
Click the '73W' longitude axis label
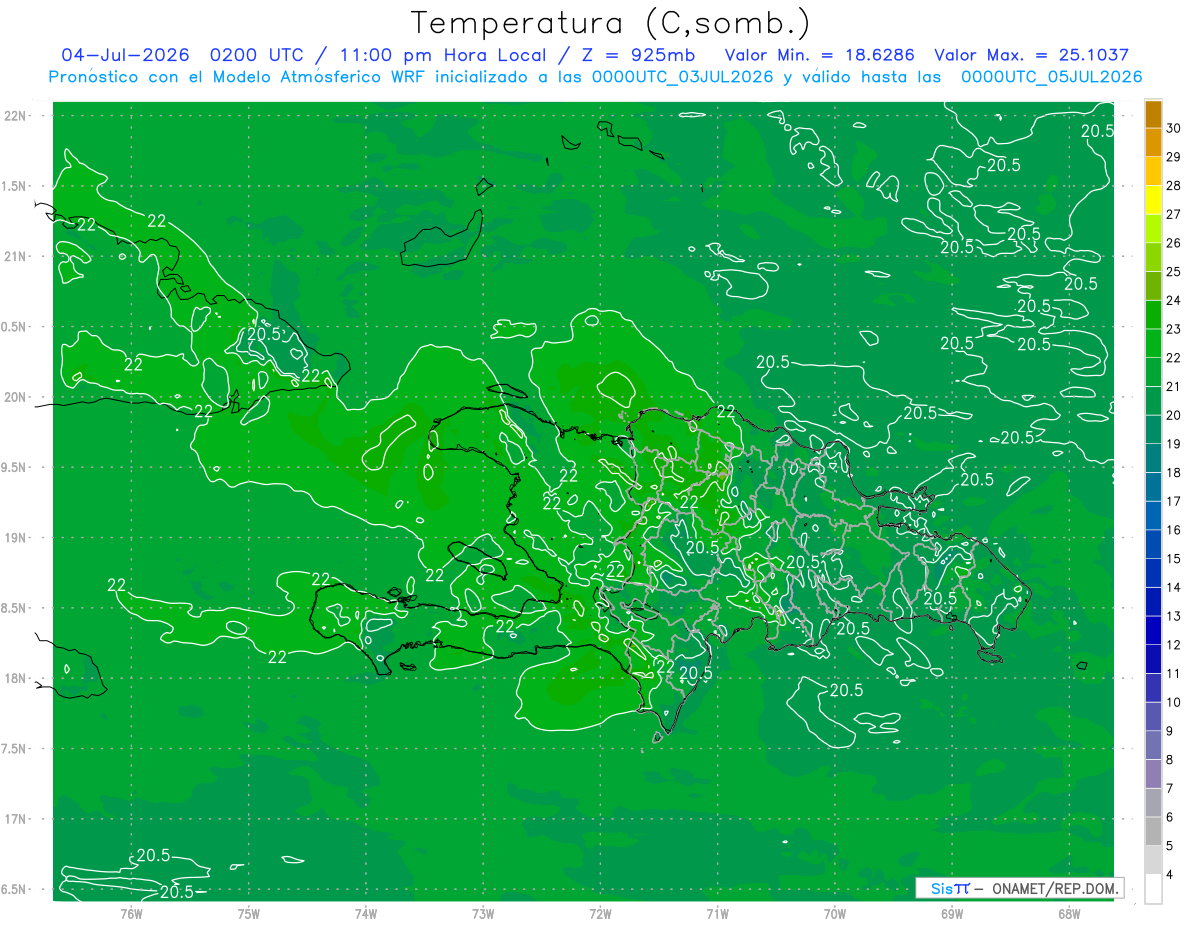483,913
